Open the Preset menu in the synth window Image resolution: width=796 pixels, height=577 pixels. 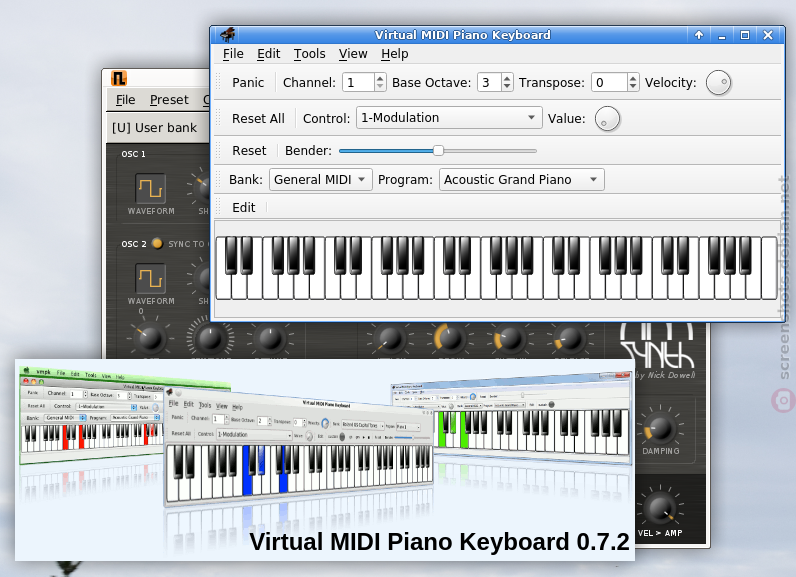(x=169, y=100)
